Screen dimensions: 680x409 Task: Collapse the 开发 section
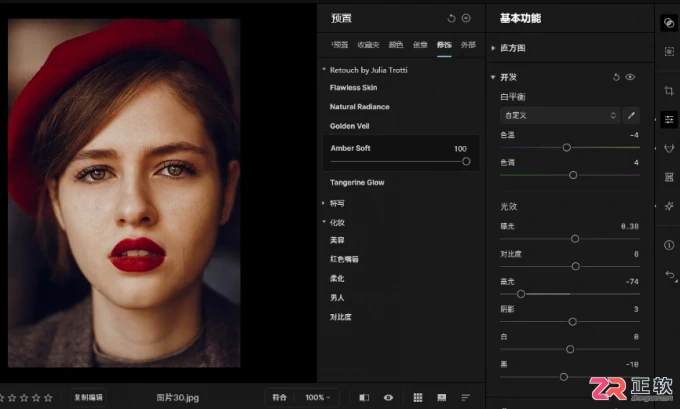coord(493,77)
